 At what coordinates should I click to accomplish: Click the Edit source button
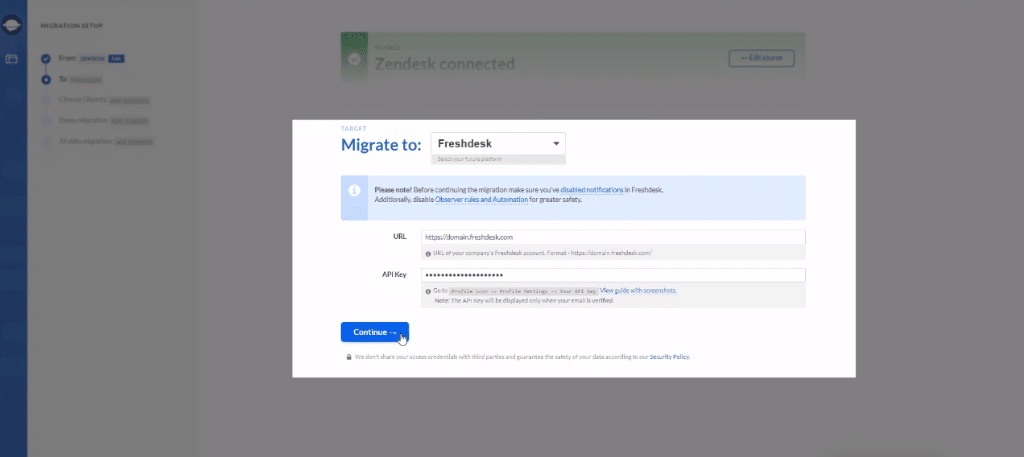761,58
